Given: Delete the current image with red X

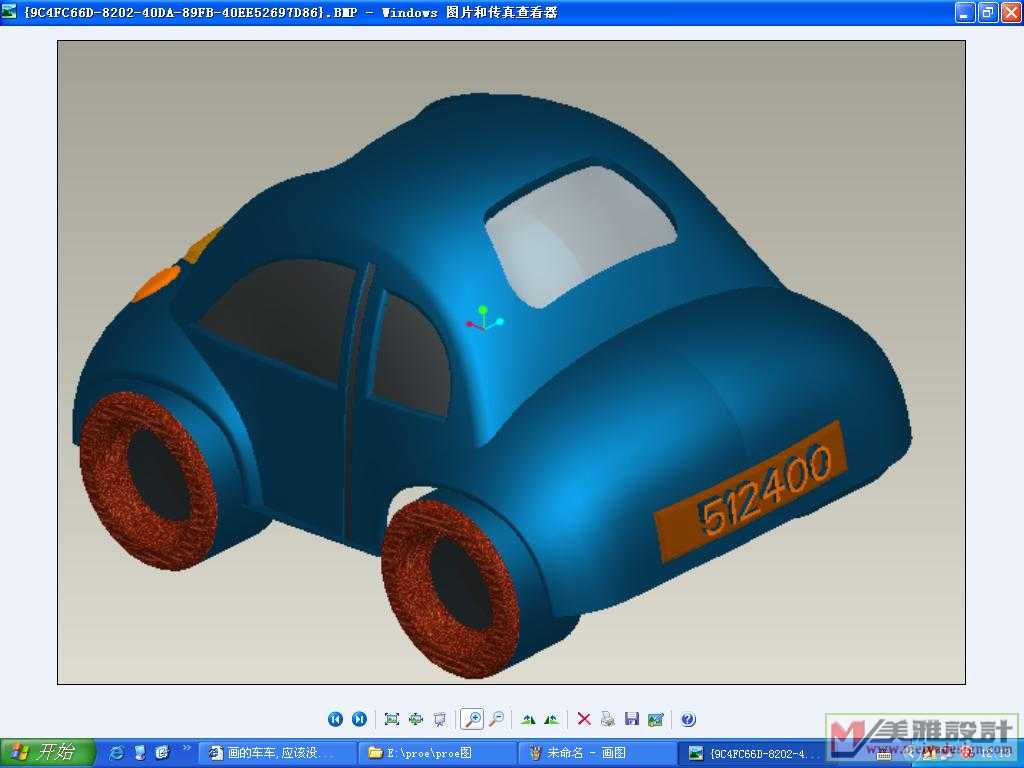Looking at the screenshot, I should pyautogui.click(x=584, y=719).
